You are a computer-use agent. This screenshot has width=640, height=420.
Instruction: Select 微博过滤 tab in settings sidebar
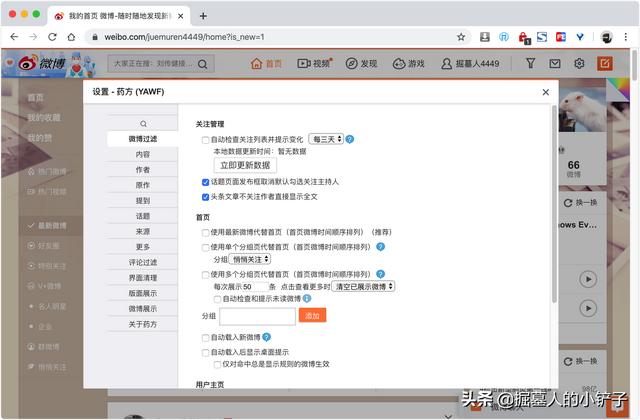[x=142, y=139]
